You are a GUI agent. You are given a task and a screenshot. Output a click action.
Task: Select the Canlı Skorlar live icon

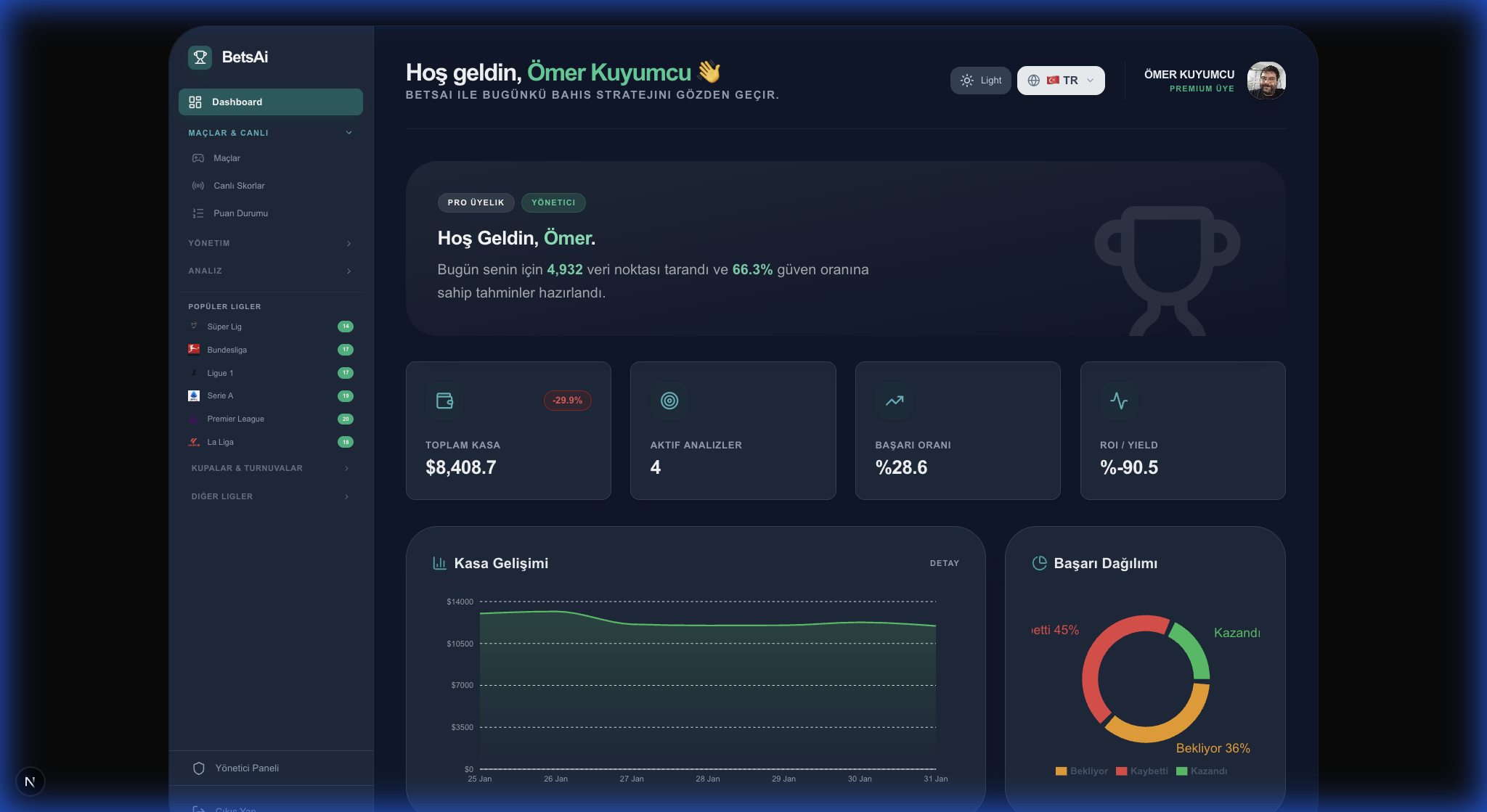[198, 185]
